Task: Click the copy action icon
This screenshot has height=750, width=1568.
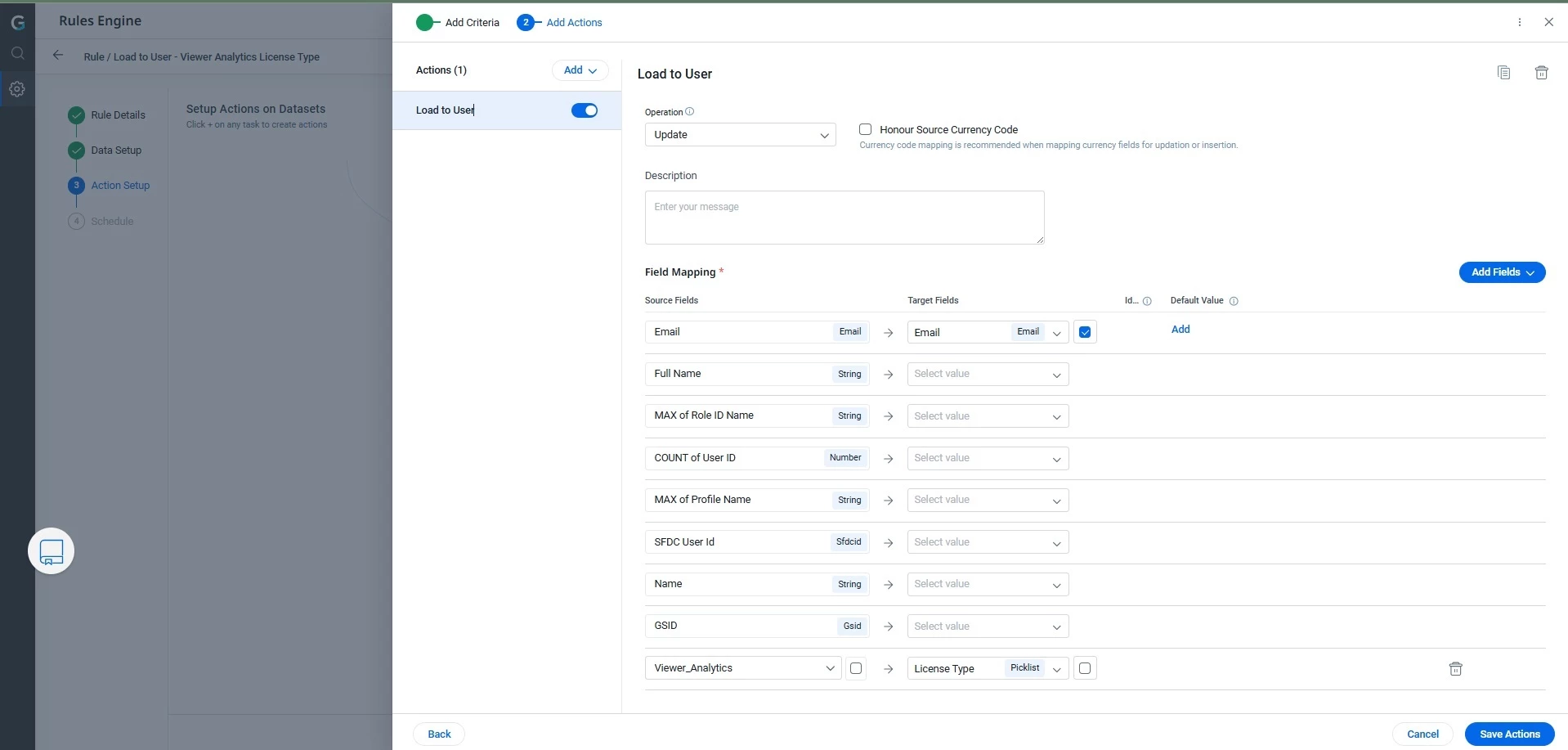Action: [x=1503, y=73]
